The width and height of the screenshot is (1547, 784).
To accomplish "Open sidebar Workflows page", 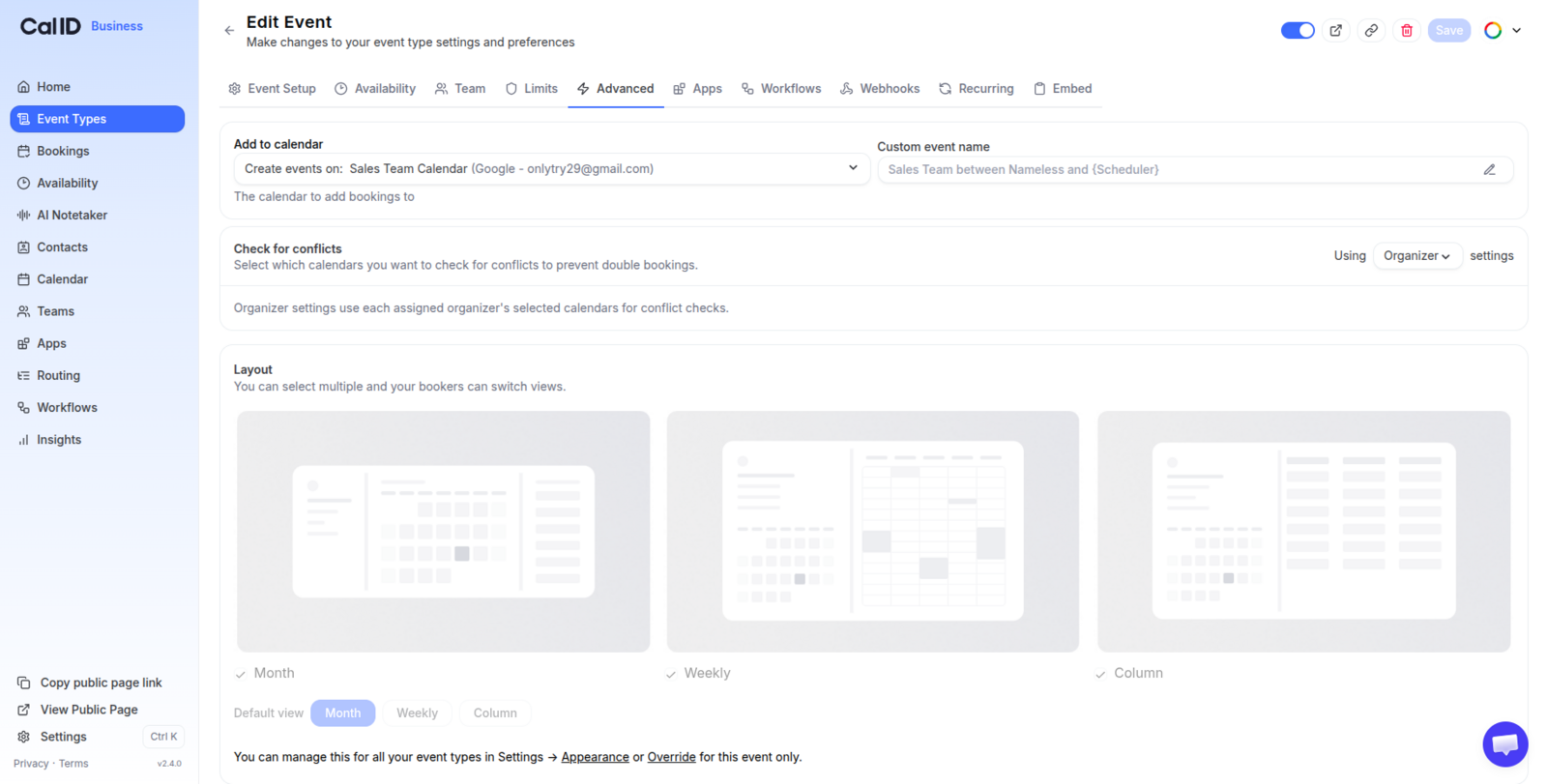I will [97, 407].
